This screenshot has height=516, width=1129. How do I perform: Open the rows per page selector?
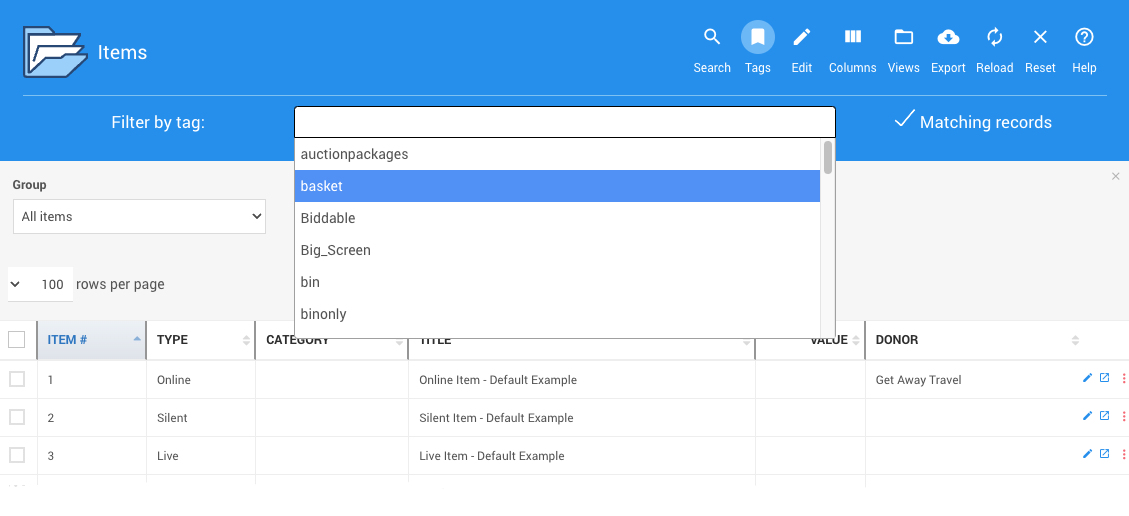point(40,285)
